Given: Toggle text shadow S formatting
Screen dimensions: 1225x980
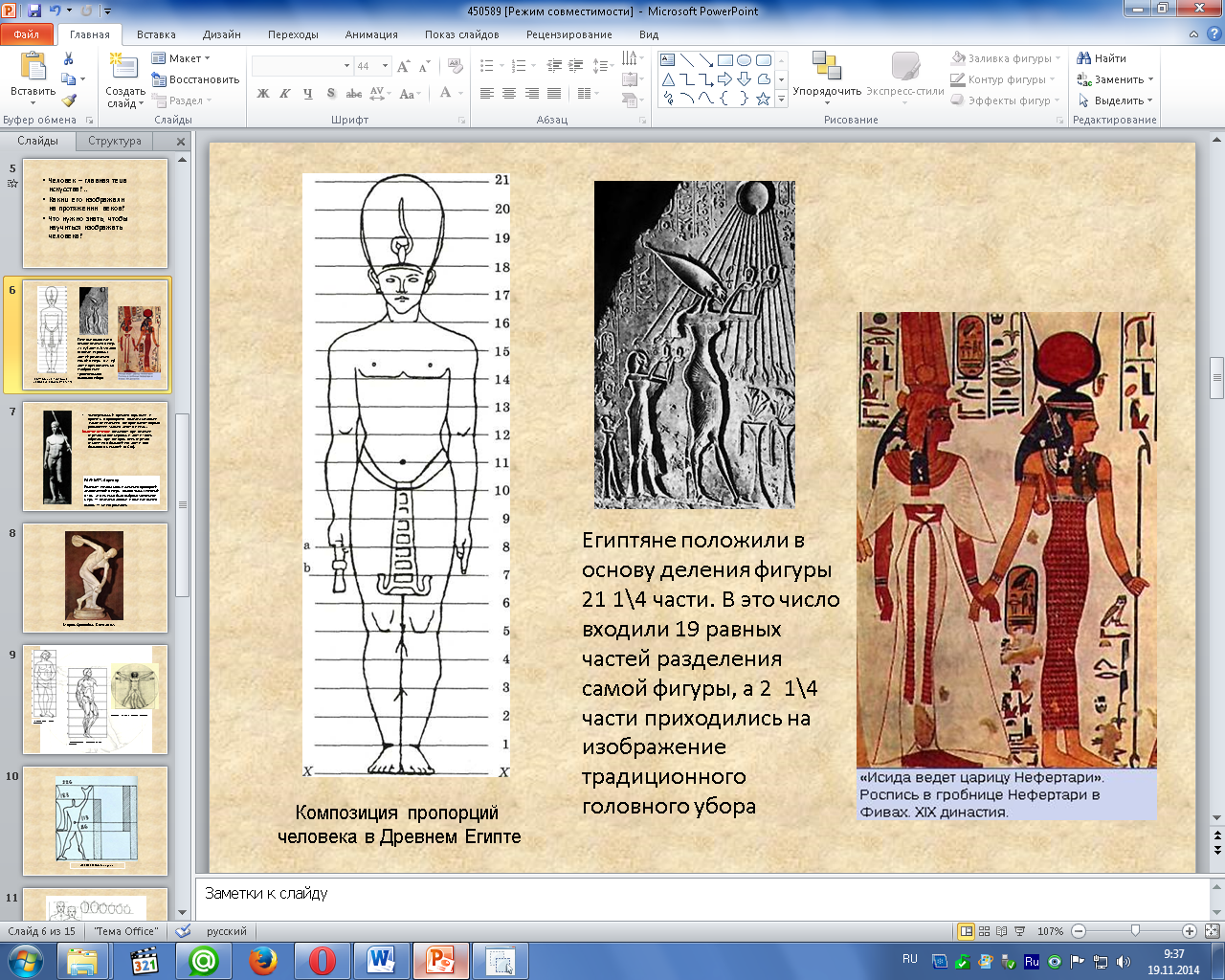Looking at the screenshot, I should tap(330, 94).
